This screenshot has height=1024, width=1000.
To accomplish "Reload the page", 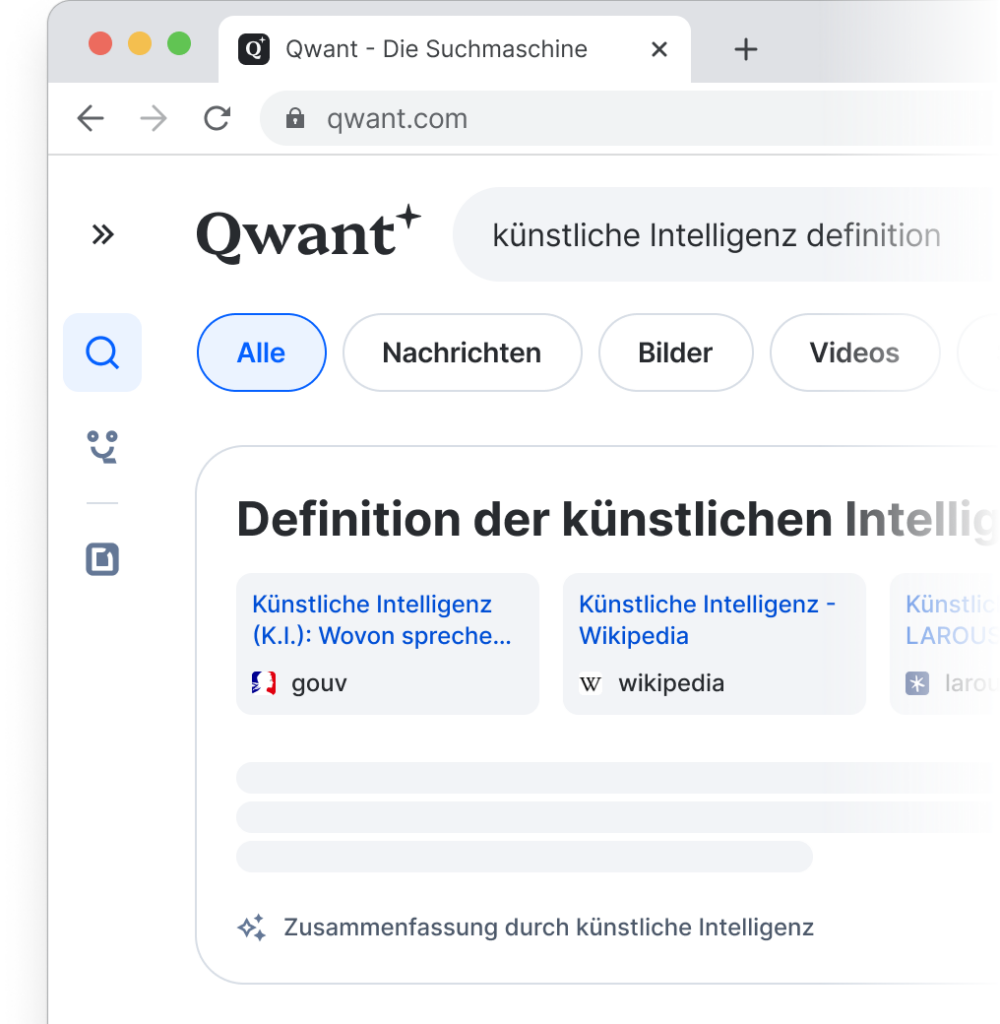I will pyautogui.click(x=217, y=119).
